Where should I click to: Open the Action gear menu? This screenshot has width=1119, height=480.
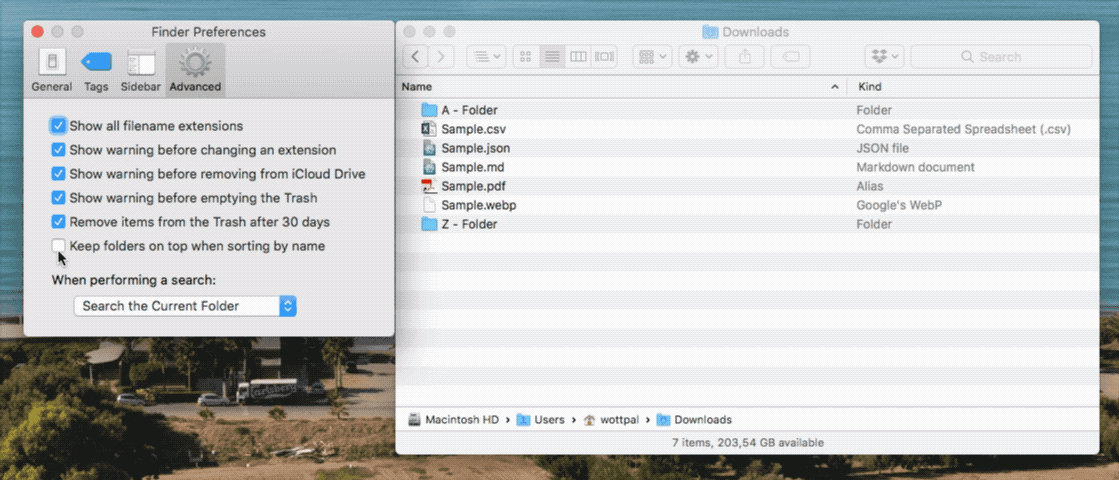point(697,57)
